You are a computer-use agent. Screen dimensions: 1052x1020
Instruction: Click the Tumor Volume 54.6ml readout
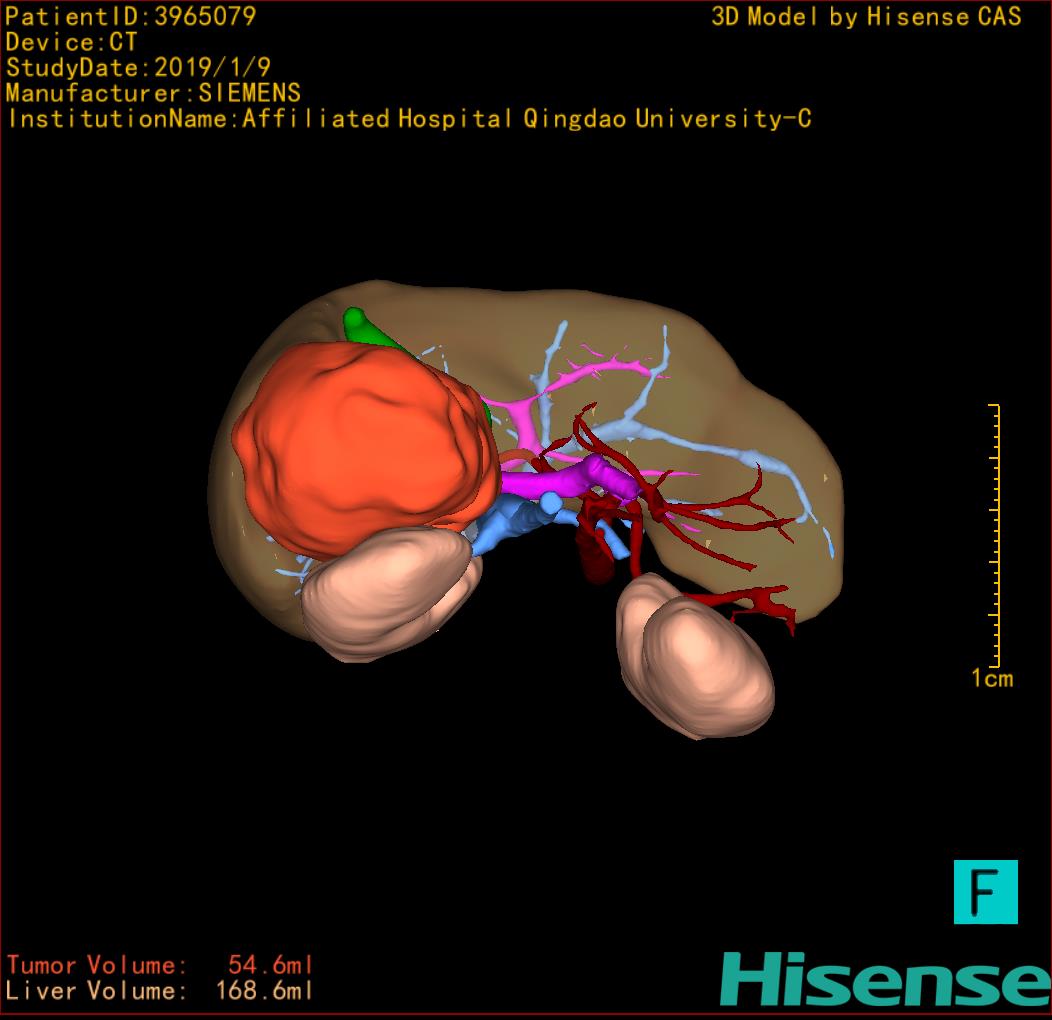pyautogui.click(x=160, y=965)
